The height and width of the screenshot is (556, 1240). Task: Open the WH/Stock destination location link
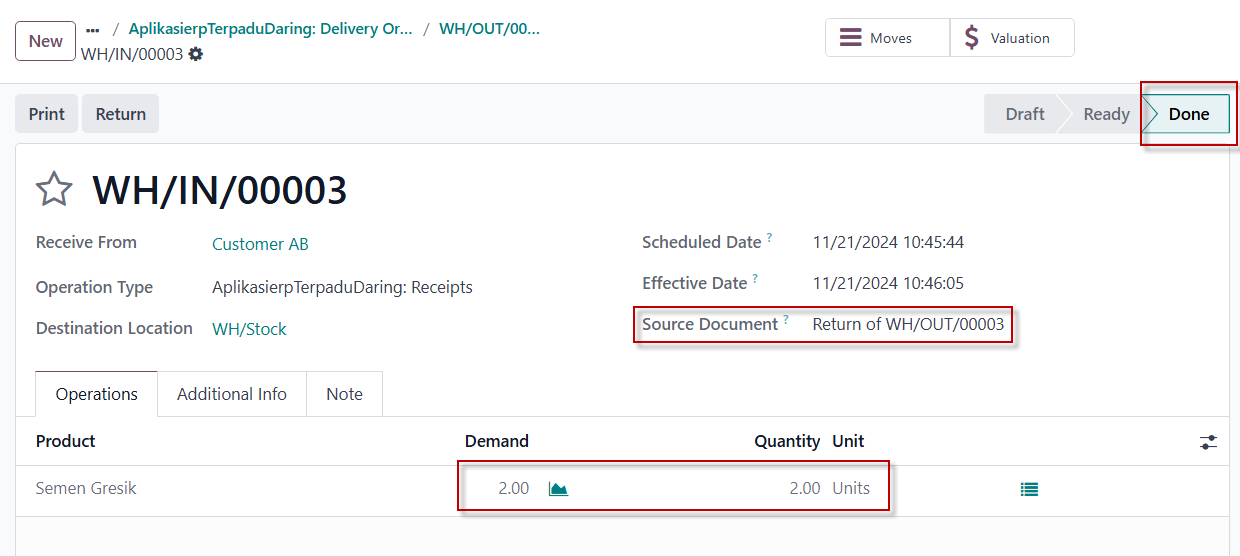coord(249,329)
